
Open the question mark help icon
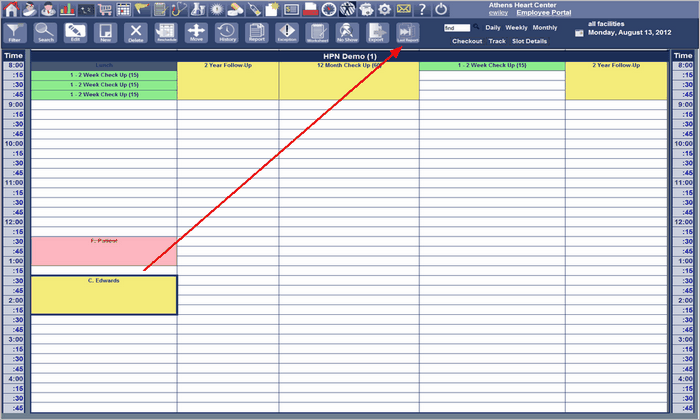click(x=422, y=9)
